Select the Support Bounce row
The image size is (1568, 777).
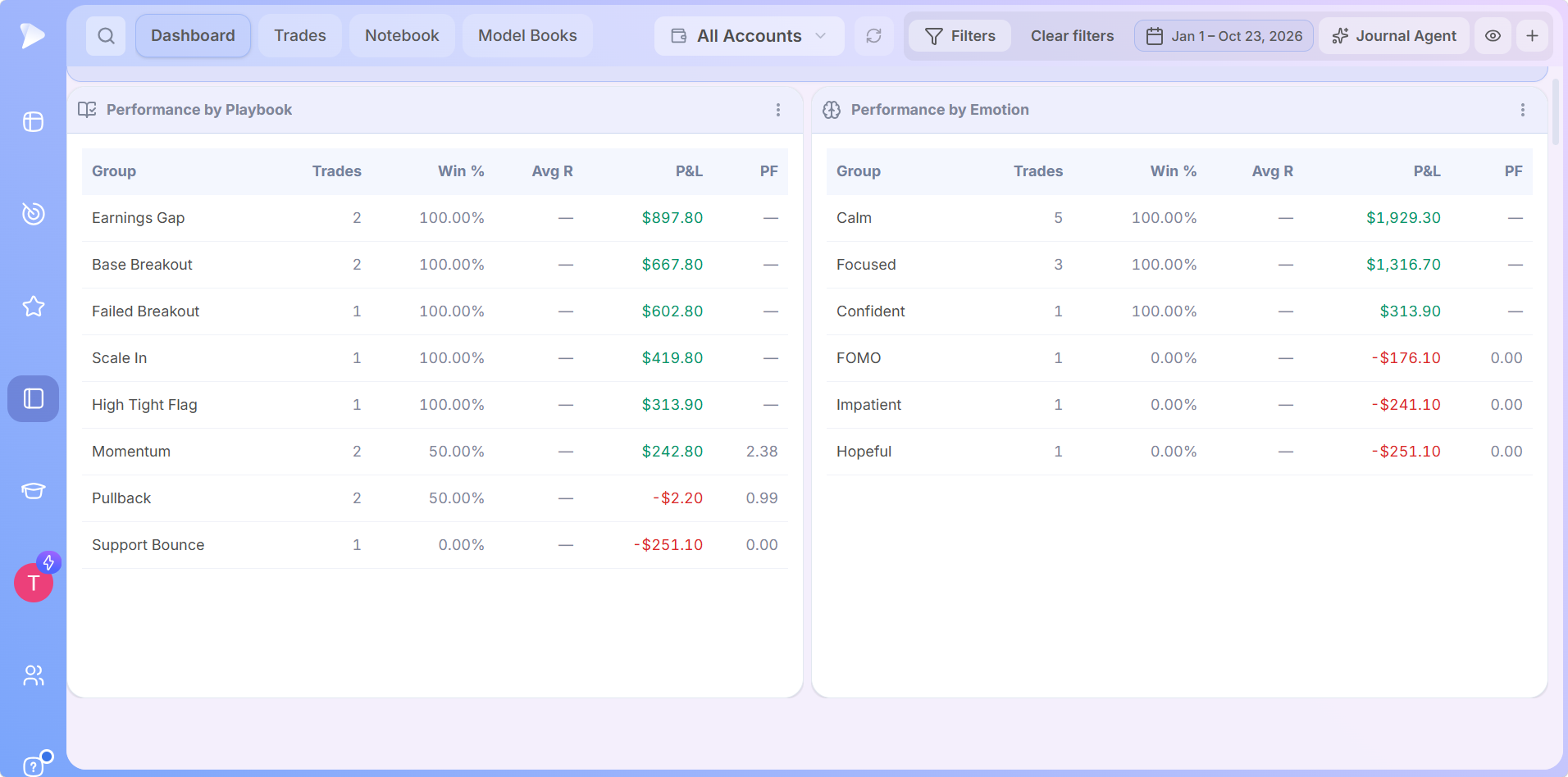(x=435, y=545)
